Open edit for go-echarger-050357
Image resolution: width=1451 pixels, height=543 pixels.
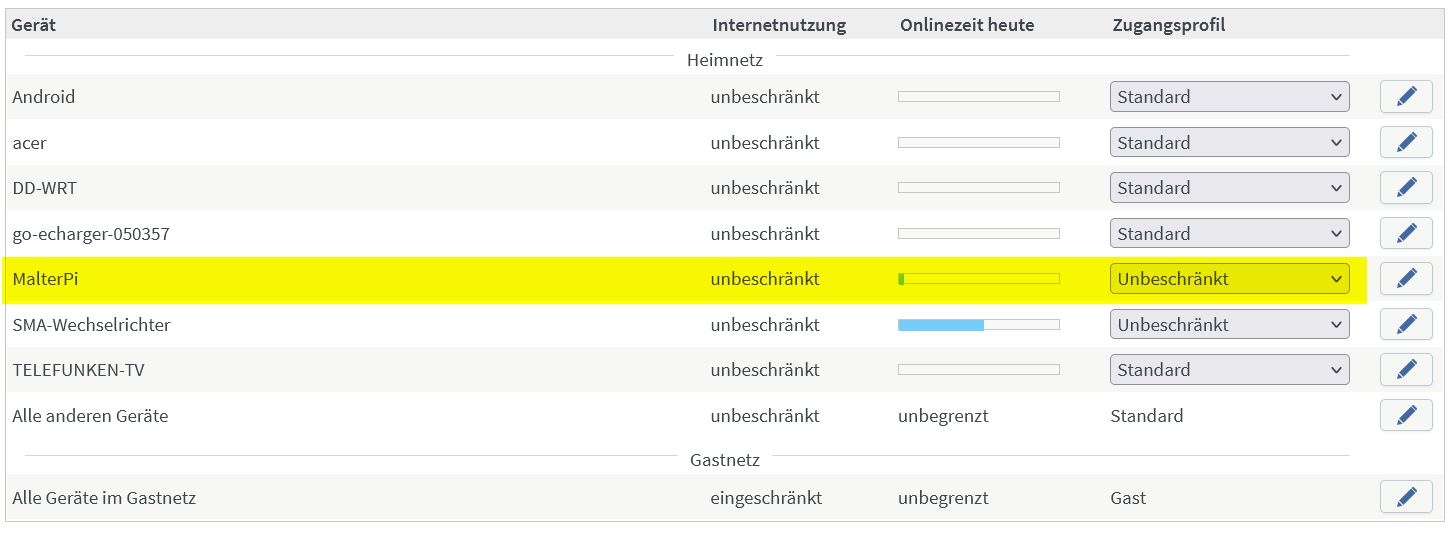(1406, 233)
